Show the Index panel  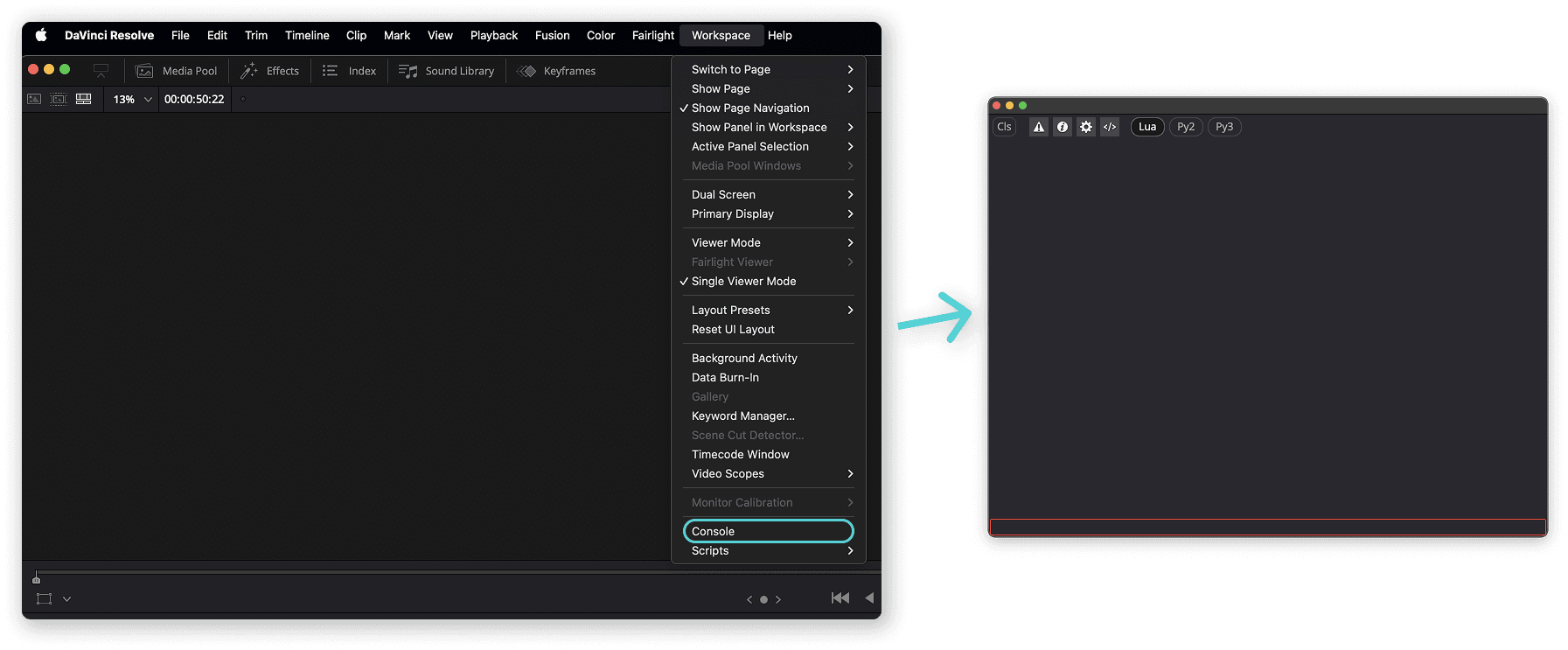coord(349,71)
